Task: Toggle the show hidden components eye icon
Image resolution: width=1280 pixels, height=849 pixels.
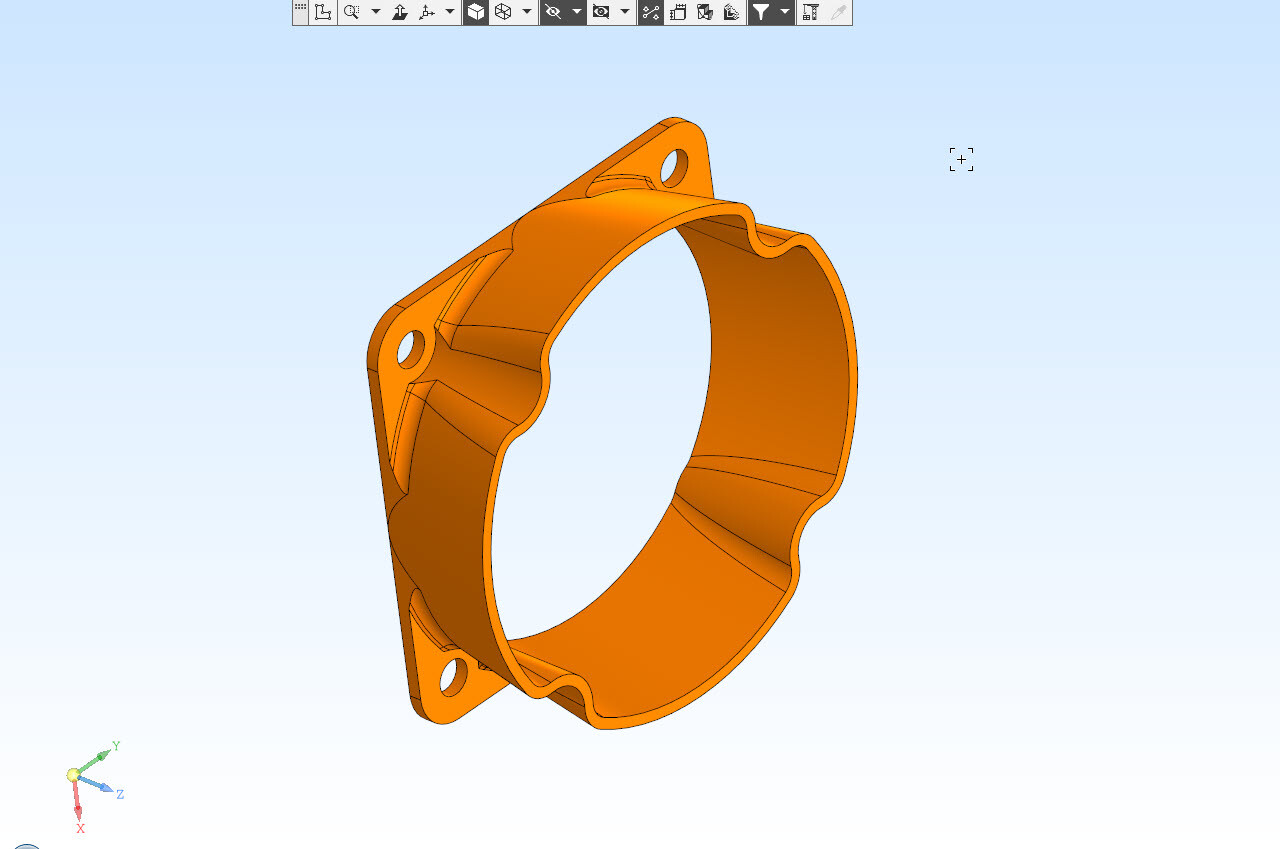Action: (601, 12)
